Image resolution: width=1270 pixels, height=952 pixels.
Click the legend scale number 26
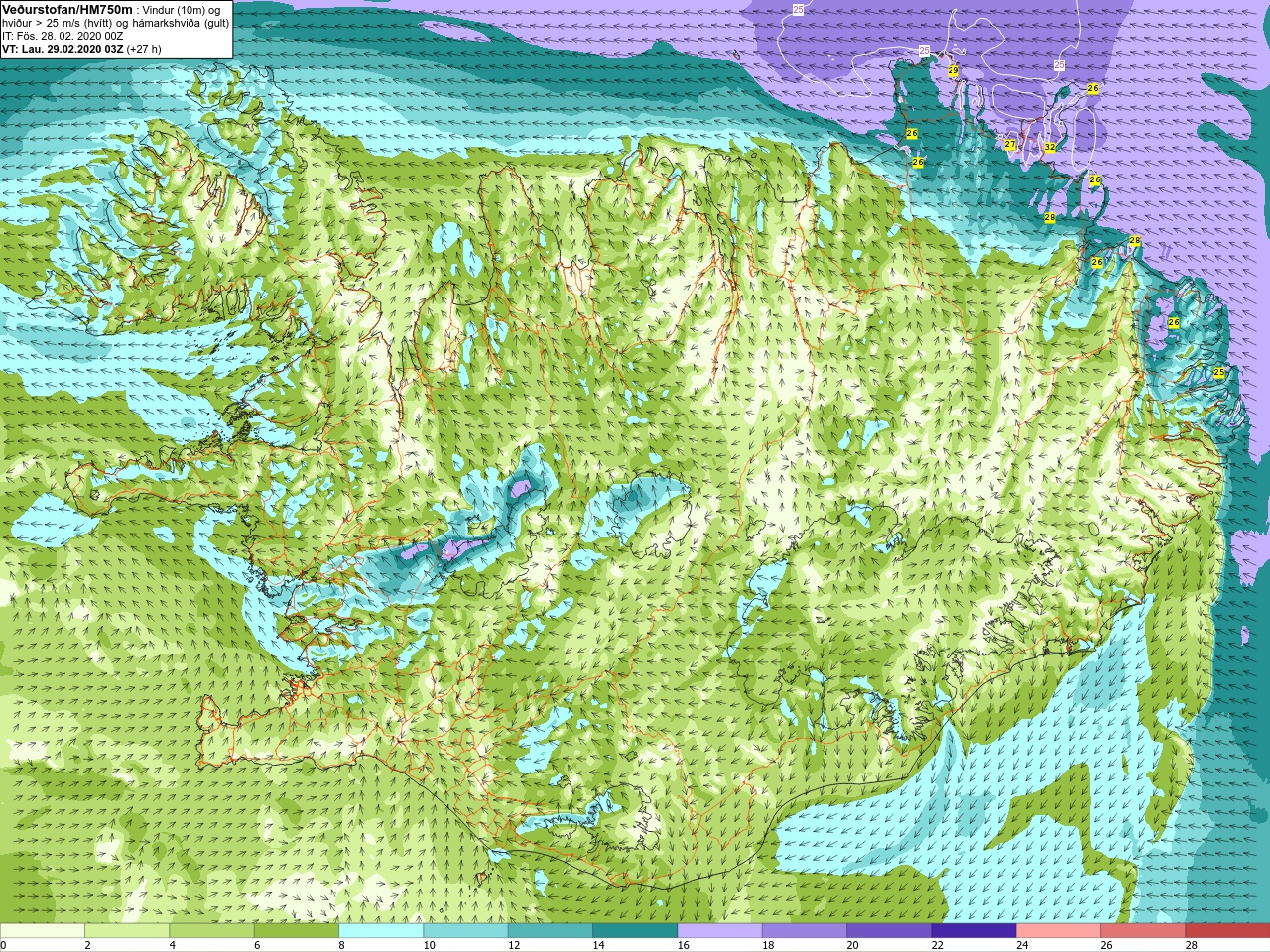[x=1107, y=945]
